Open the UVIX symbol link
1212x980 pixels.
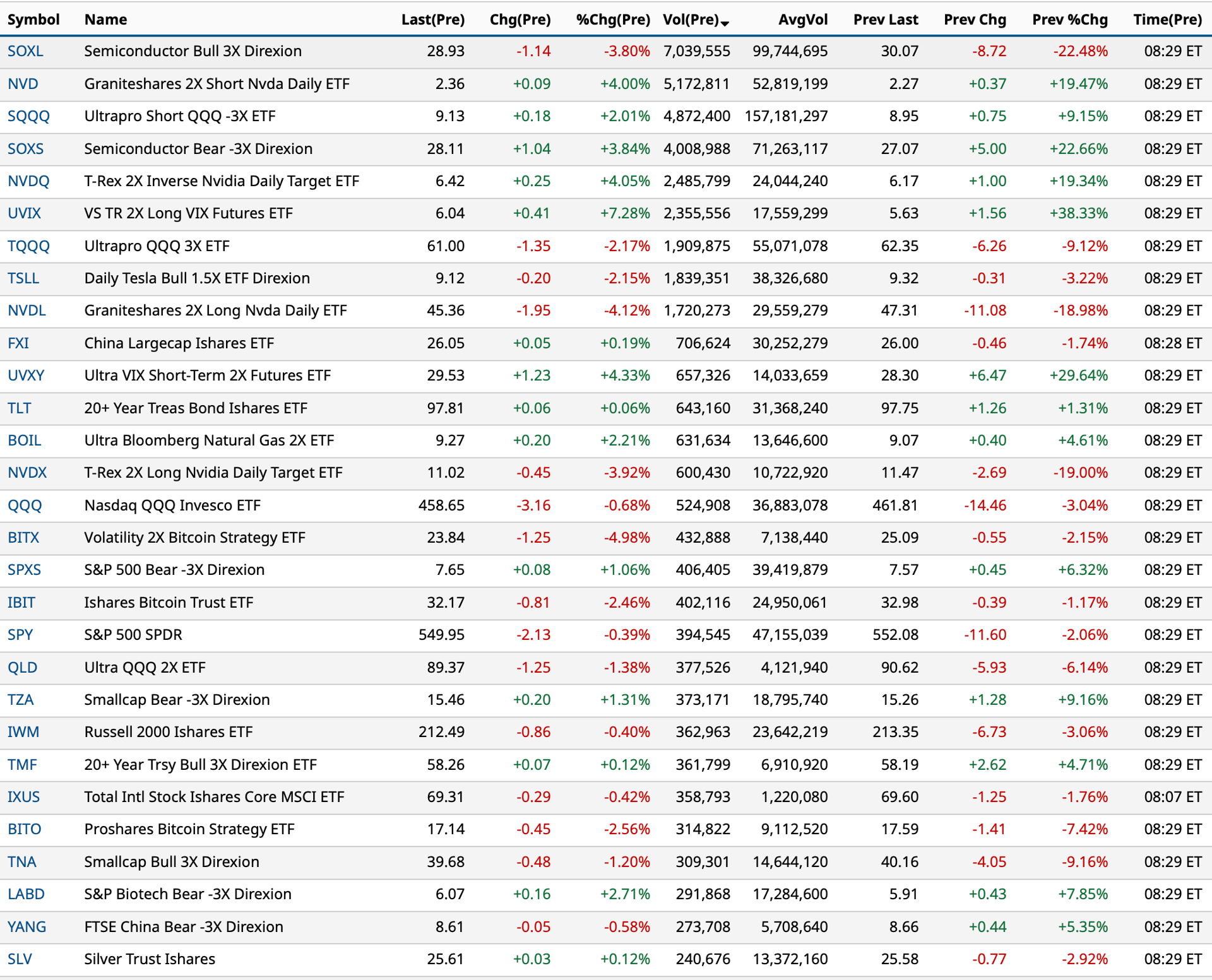click(24, 213)
